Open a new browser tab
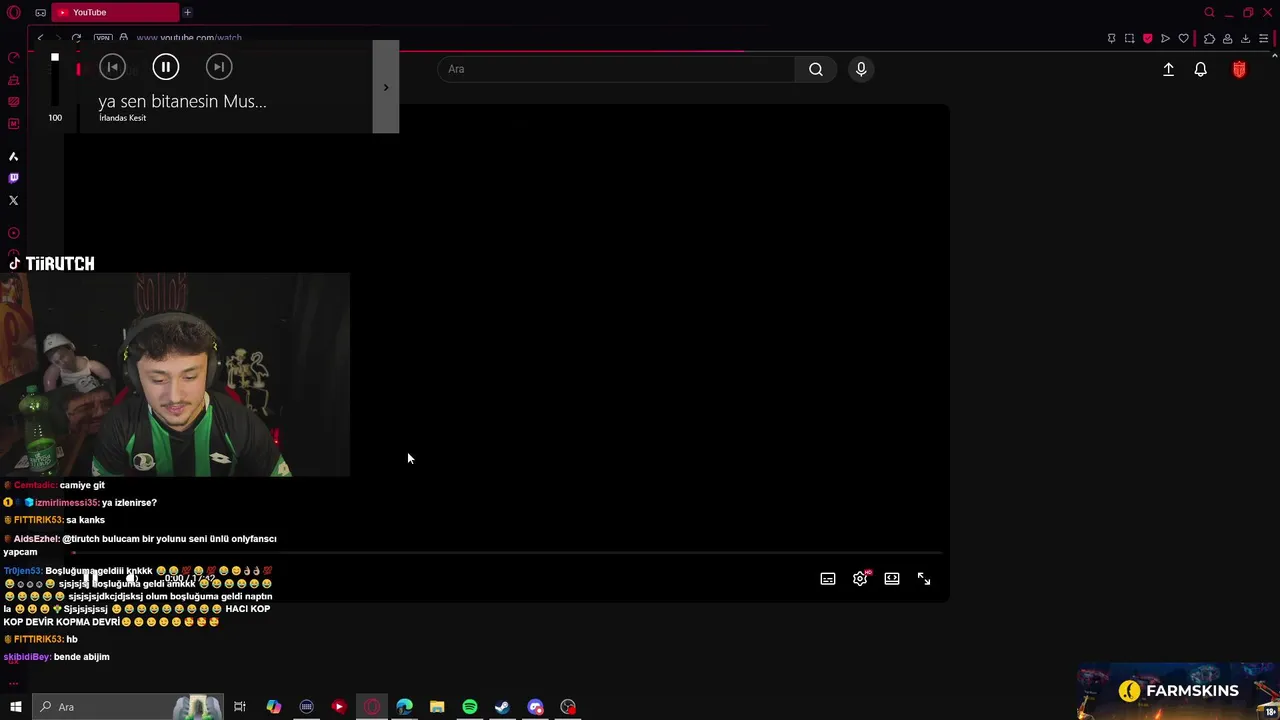Viewport: 1280px width, 720px height. pos(187,12)
